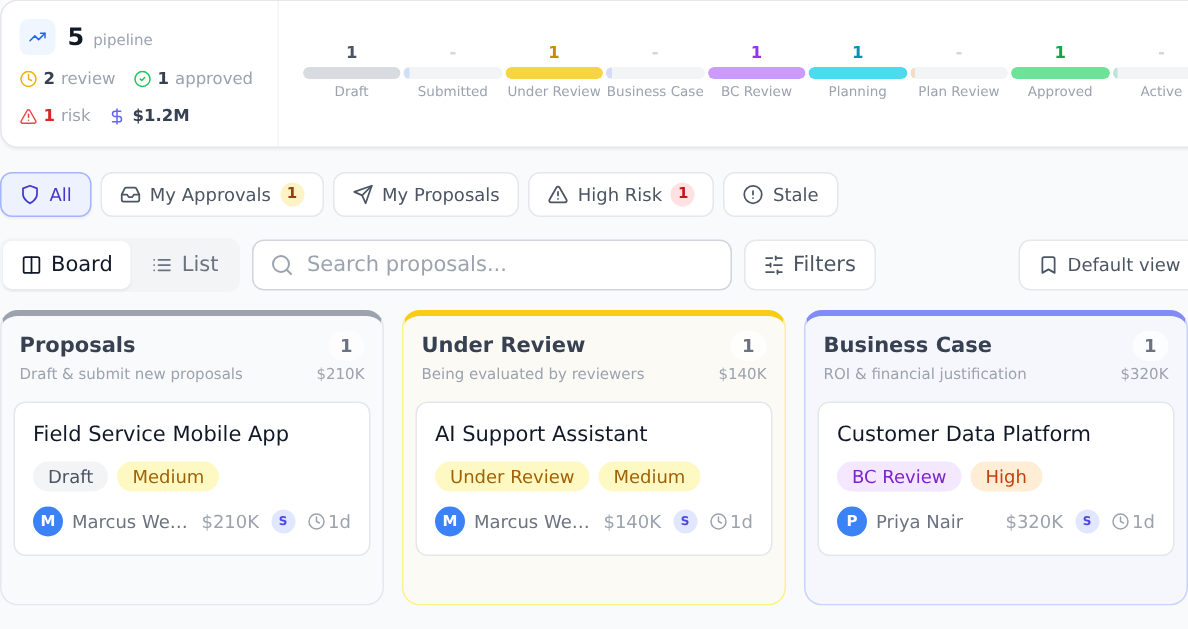1188x629 pixels.
Task: Click the High Risk count badge
Action: pos(683,194)
